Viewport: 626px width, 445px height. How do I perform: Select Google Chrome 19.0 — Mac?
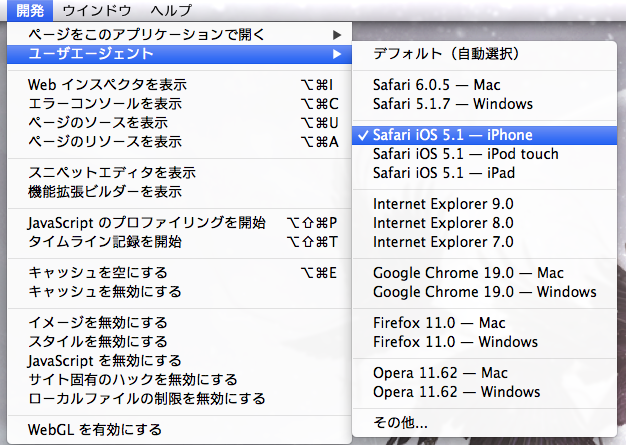[x=484, y=273]
